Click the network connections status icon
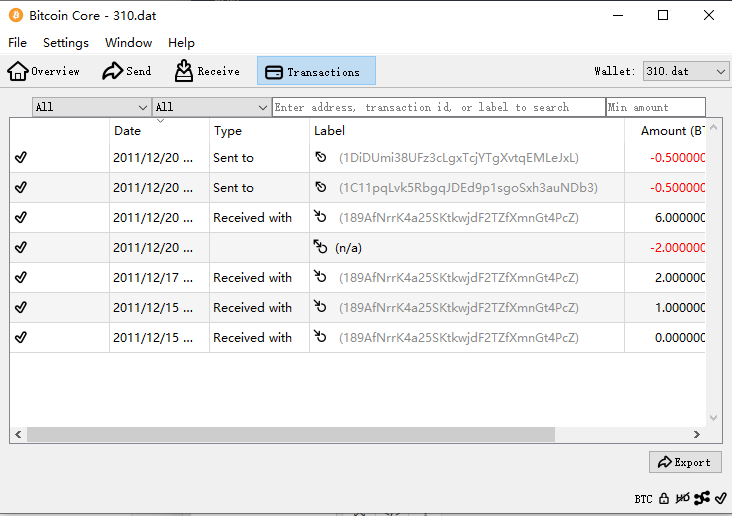The image size is (732, 516). [702, 498]
